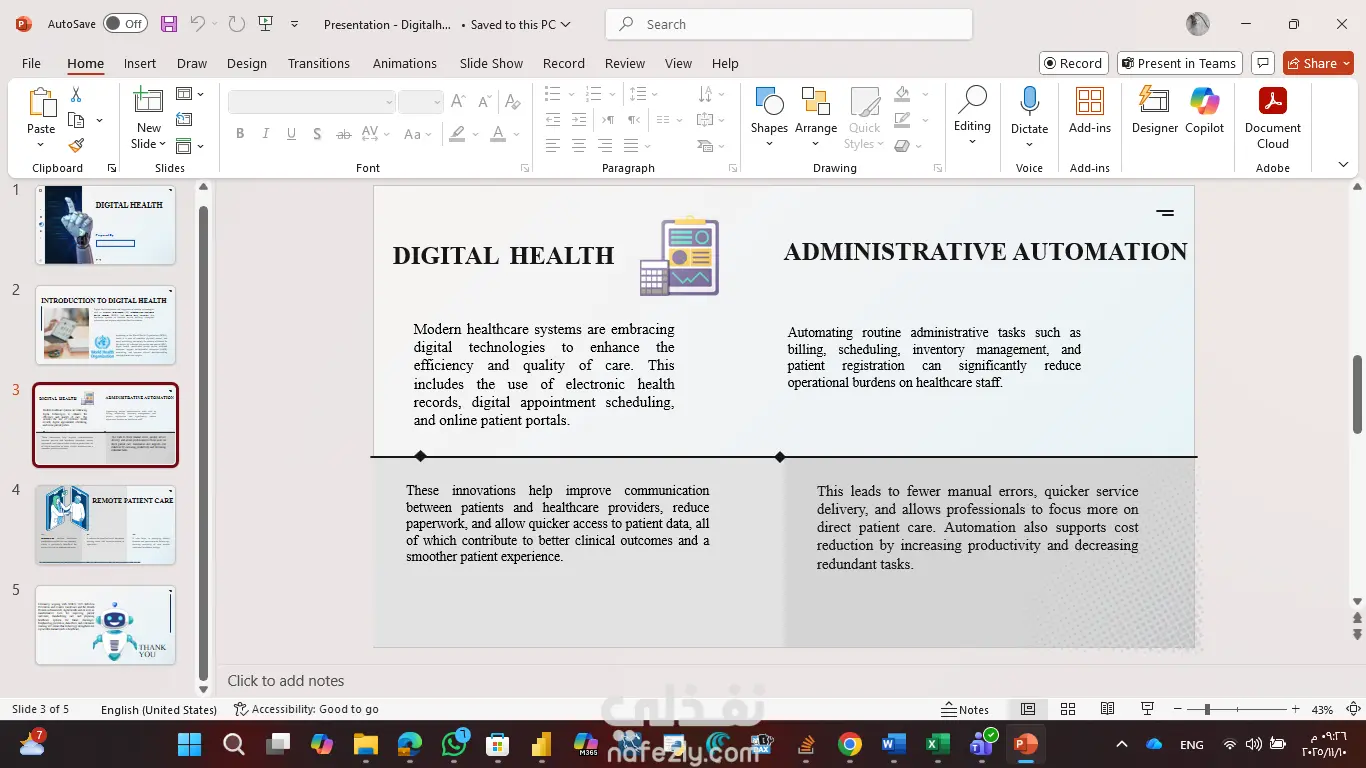
Task: Decrease the list indent level
Action: [552, 120]
